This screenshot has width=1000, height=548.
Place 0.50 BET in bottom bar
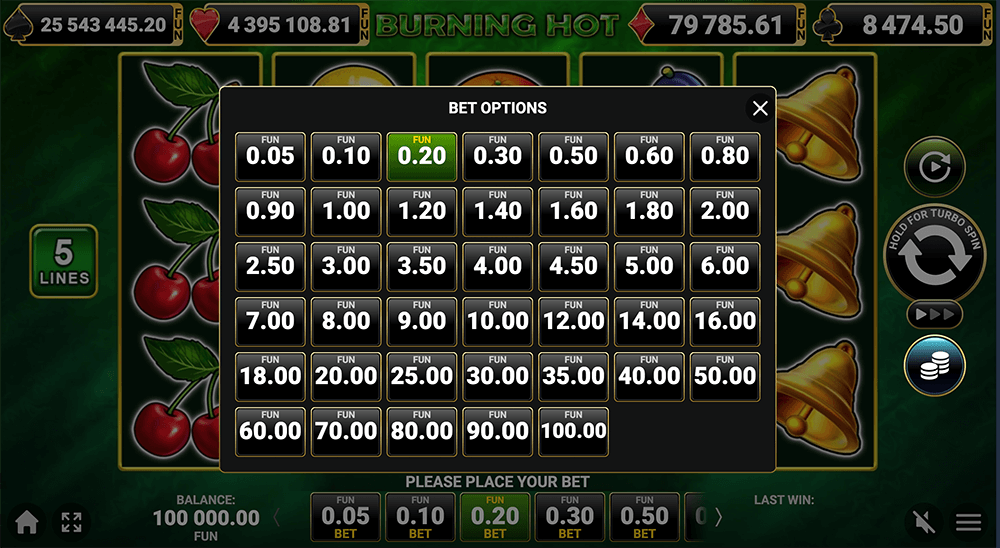pyautogui.click(x=644, y=517)
